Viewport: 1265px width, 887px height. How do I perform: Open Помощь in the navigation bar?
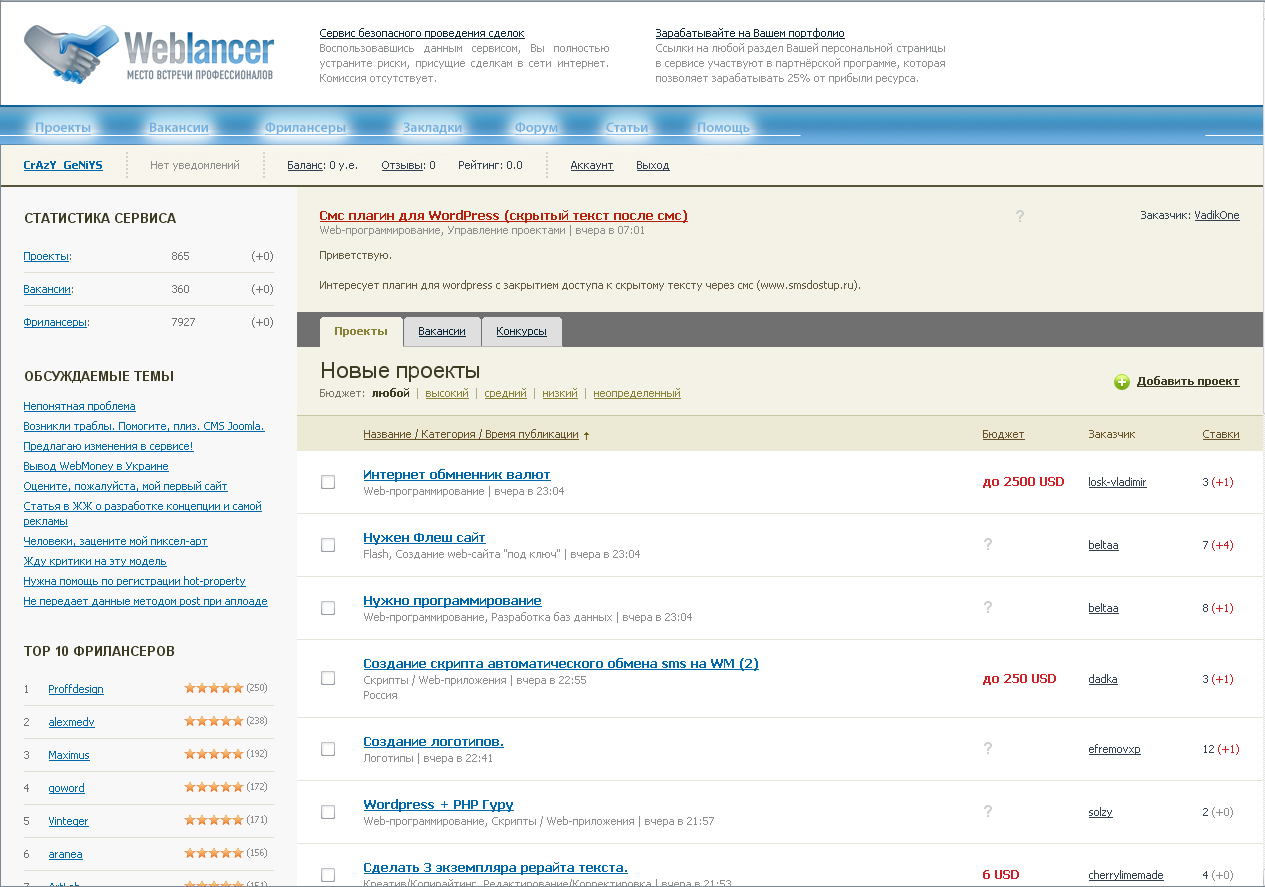coord(723,127)
